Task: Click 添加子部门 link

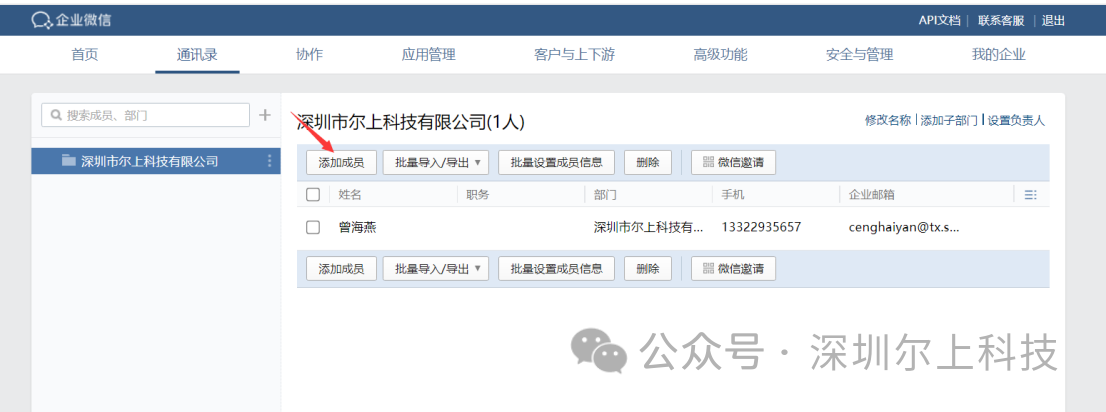Action: click(x=949, y=120)
